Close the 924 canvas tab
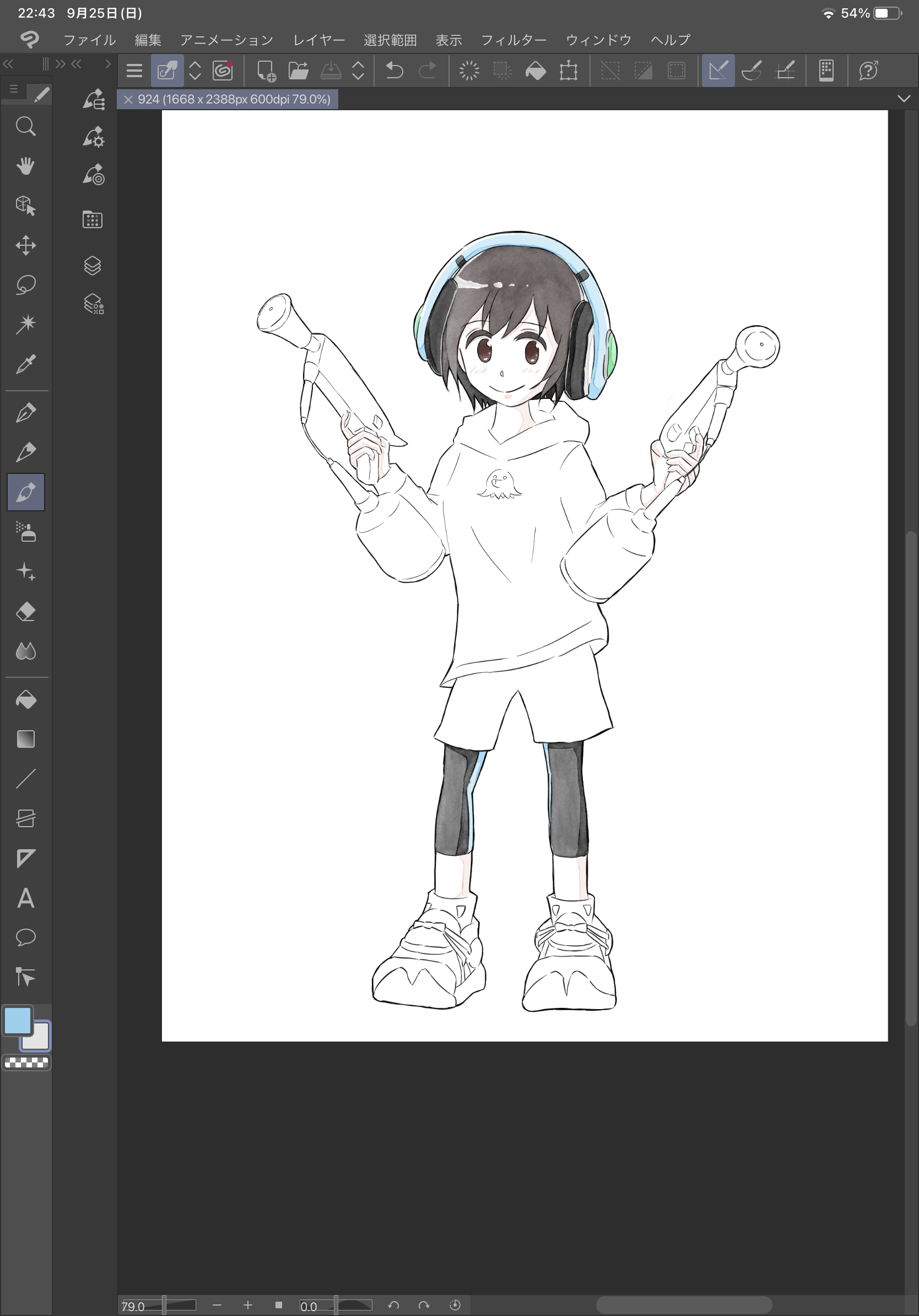919x1316 pixels. [x=128, y=100]
